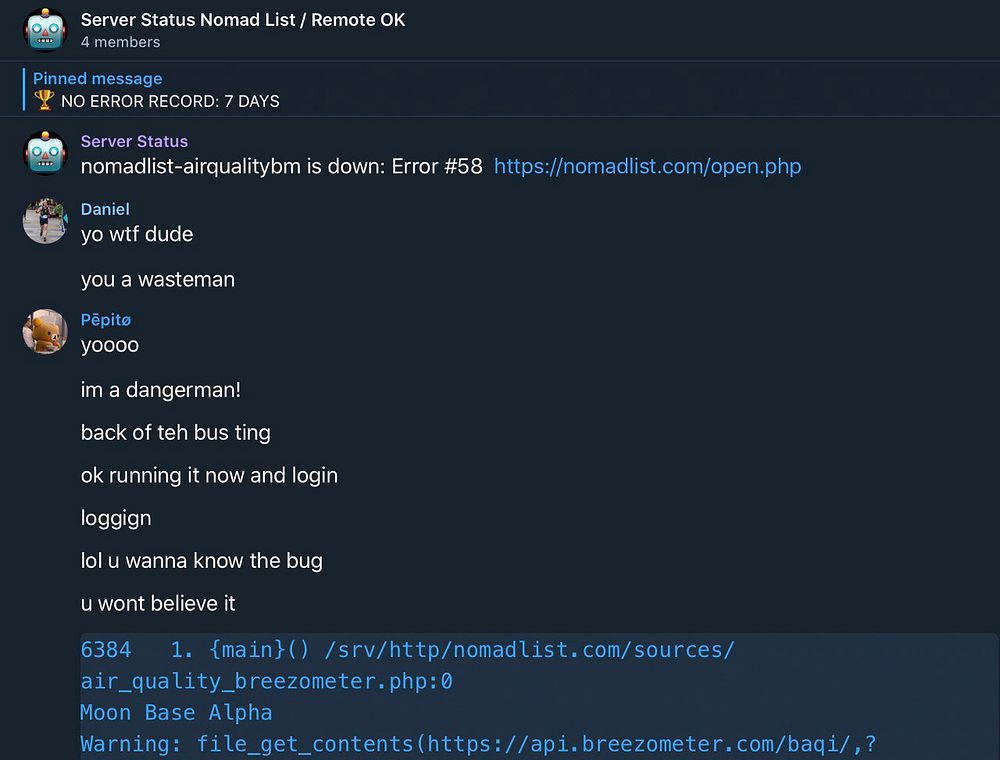Click Daniel's sender name
The width and height of the screenshot is (1000, 760).
(105, 209)
